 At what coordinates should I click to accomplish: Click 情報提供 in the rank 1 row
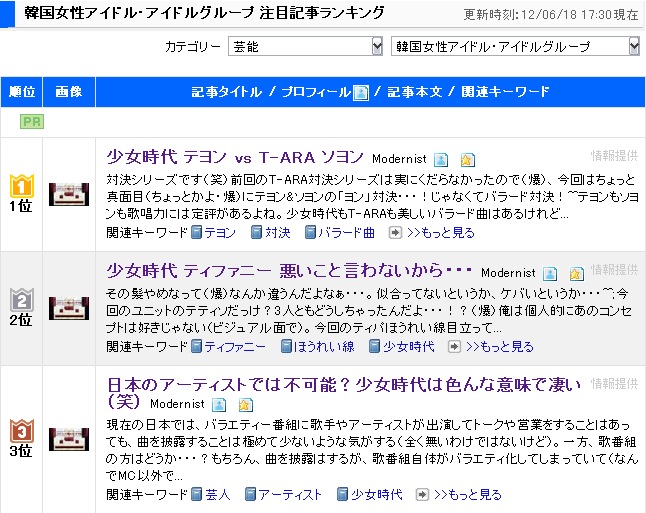tap(614, 155)
